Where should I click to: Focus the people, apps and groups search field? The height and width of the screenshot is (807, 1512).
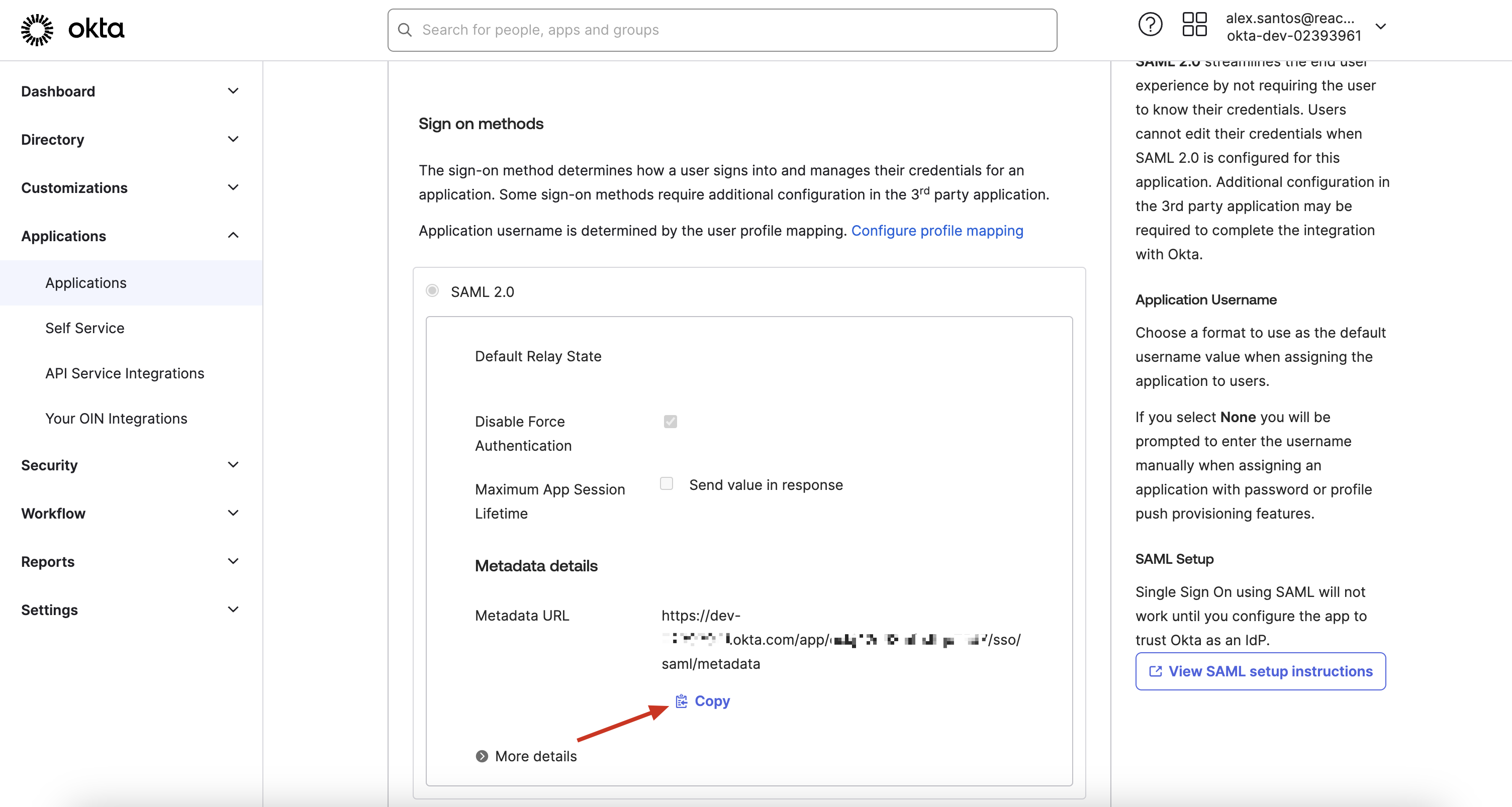pyautogui.click(x=722, y=30)
